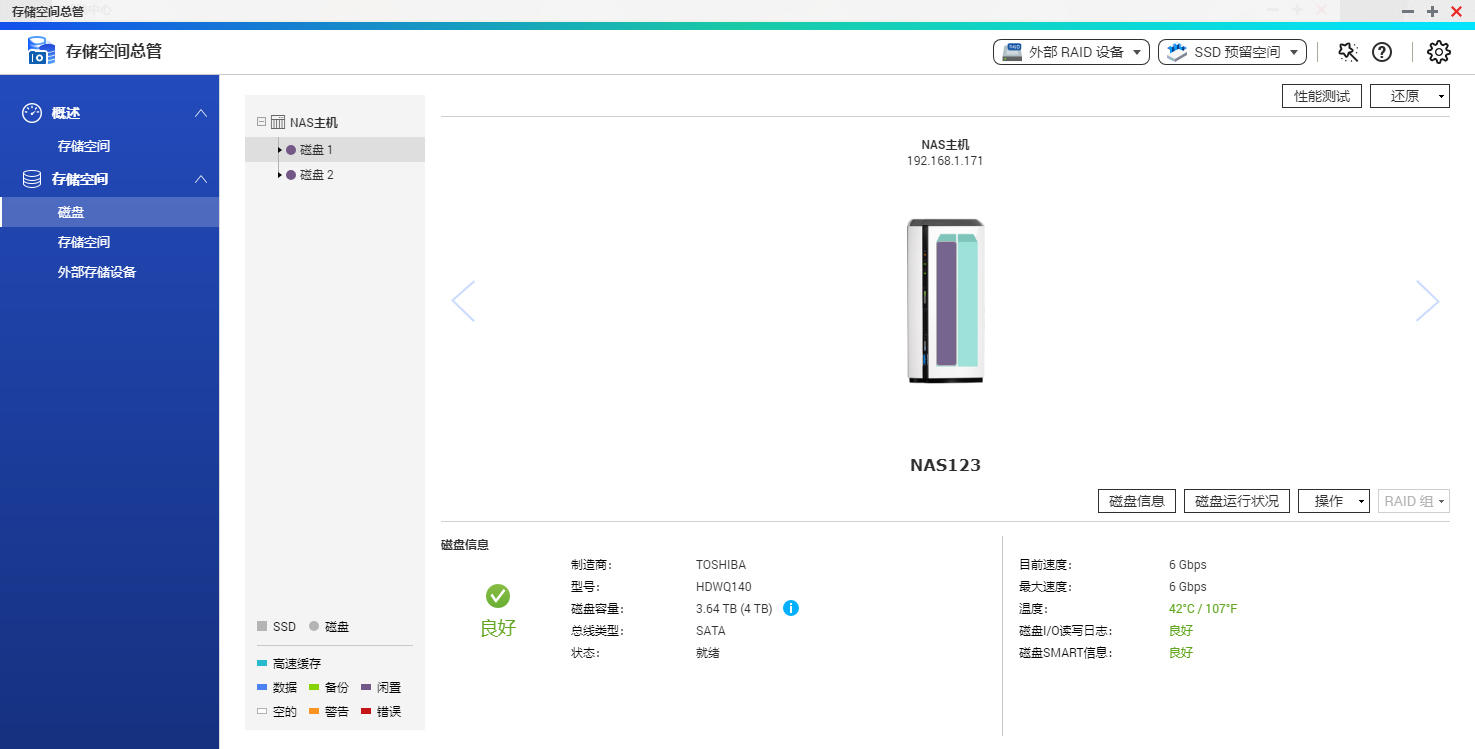Open the 存储空间 sidebar entry under 概述
1475x749 pixels.
82,146
